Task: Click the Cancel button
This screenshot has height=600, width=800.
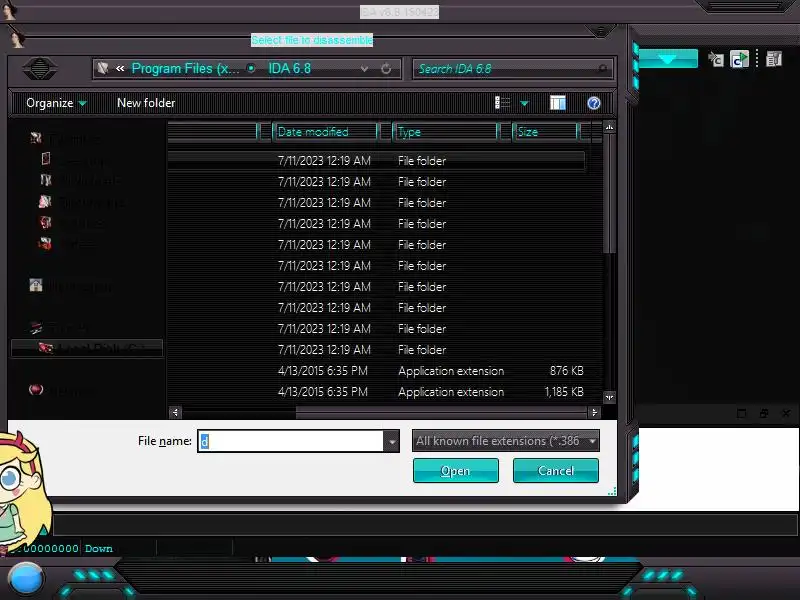Action: pos(556,470)
